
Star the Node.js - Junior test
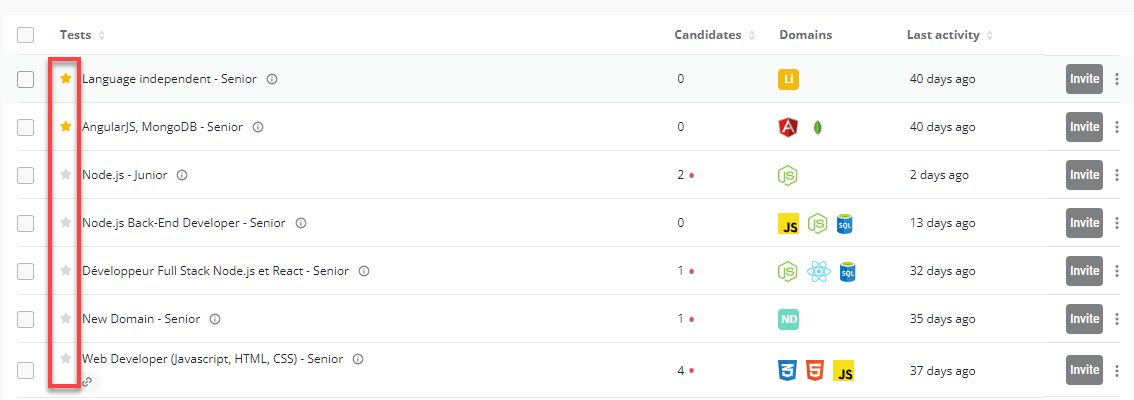point(66,174)
